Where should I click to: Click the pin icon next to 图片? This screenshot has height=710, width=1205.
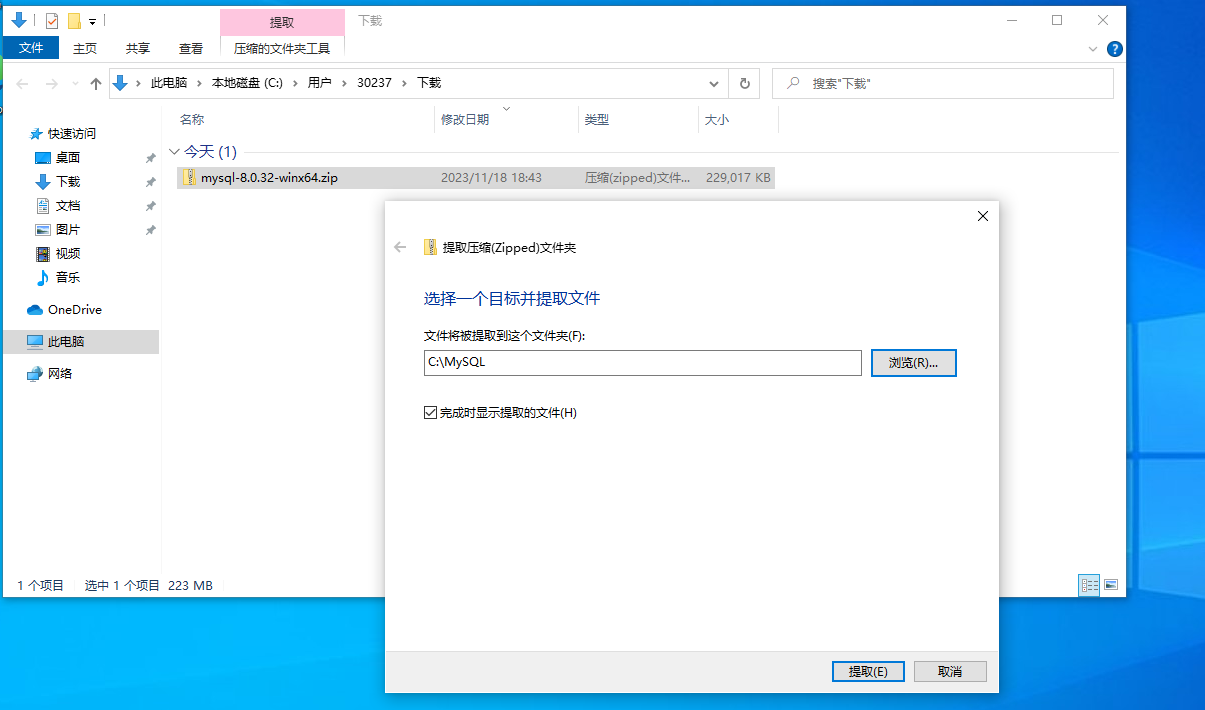point(150,230)
